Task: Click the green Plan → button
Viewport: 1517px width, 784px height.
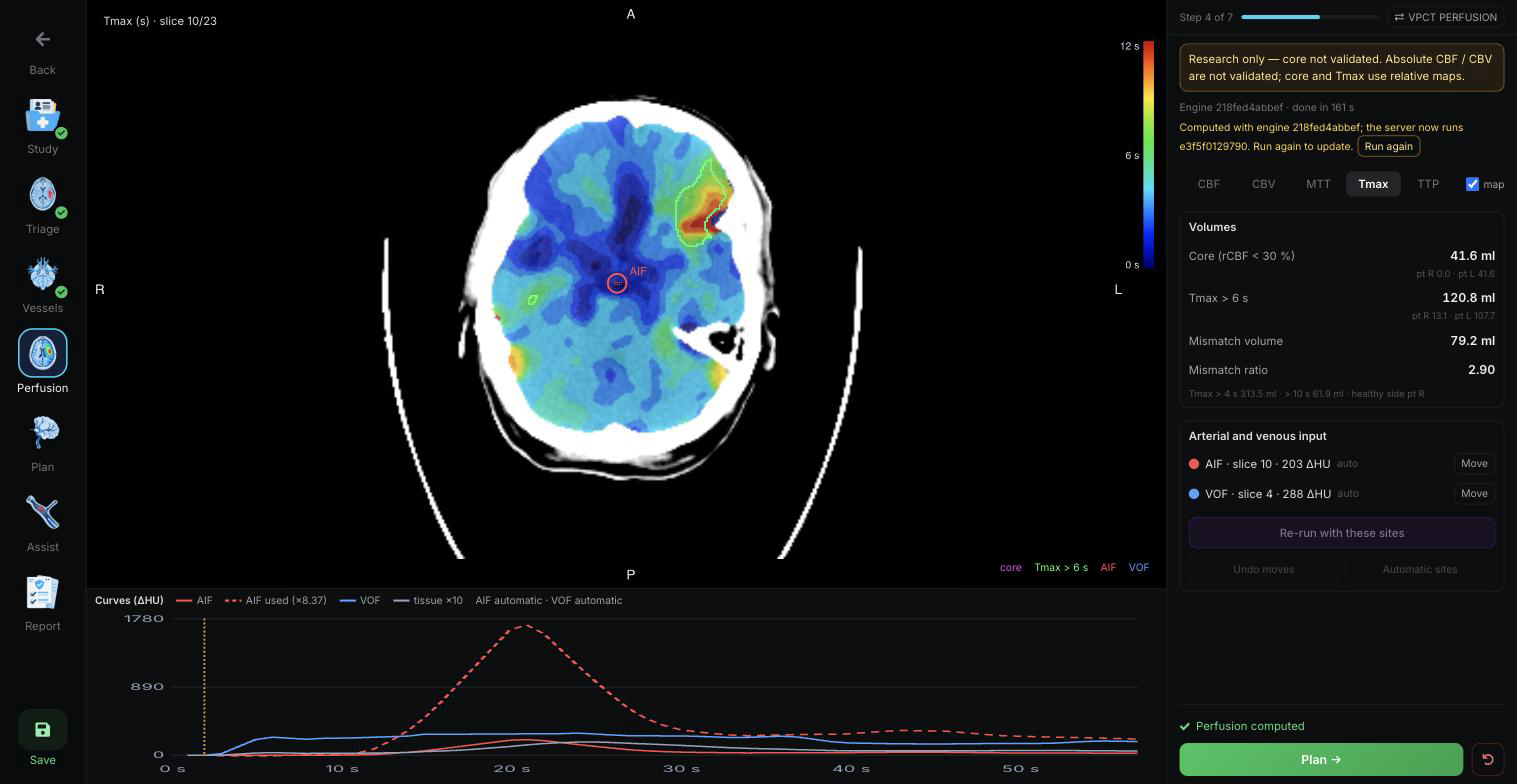Action: coord(1321,760)
